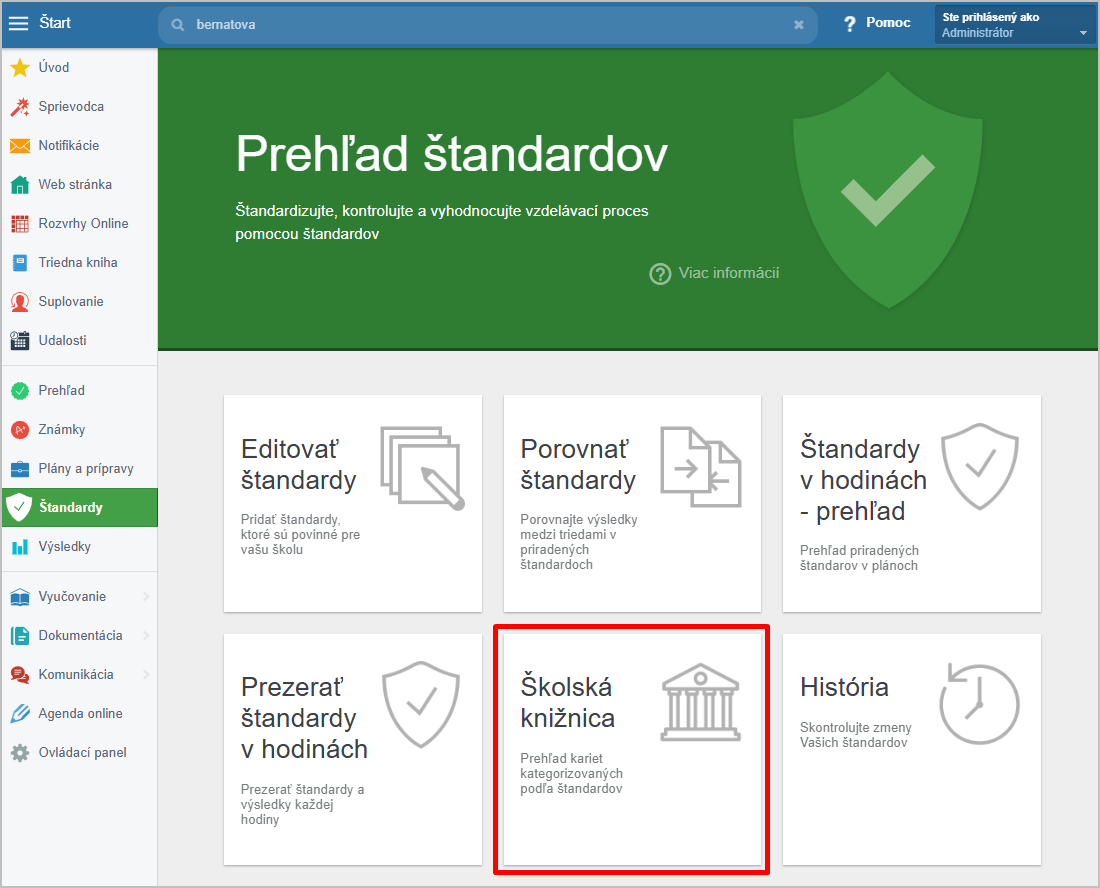Click the search field containing bernatova

[488, 25]
